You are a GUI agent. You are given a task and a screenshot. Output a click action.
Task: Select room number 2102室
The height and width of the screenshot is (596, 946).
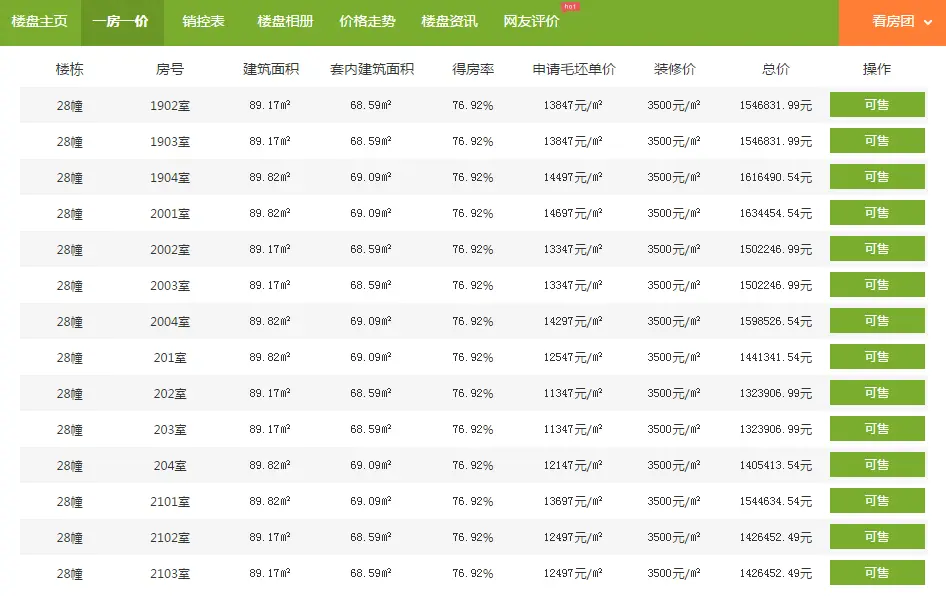point(170,537)
